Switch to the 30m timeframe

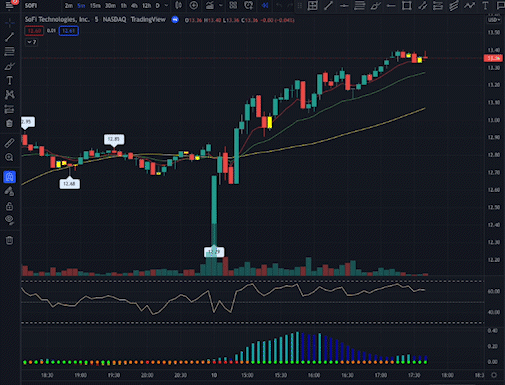[110, 6]
